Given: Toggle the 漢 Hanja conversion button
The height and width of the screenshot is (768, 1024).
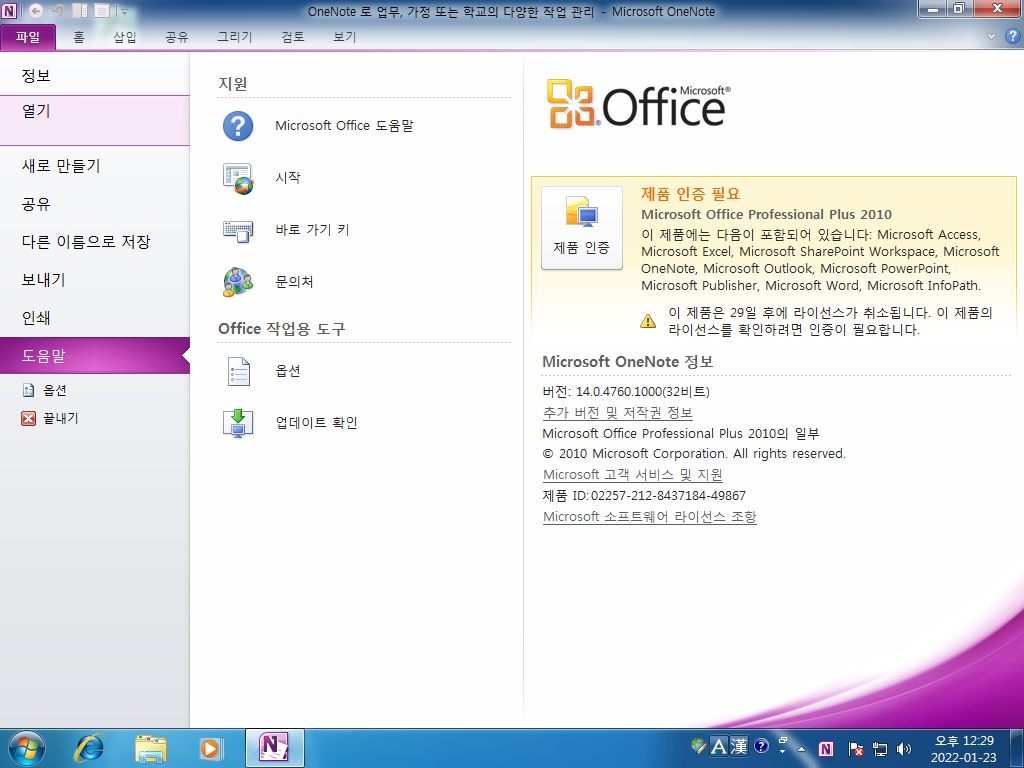Looking at the screenshot, I should (x=739, y=746).
